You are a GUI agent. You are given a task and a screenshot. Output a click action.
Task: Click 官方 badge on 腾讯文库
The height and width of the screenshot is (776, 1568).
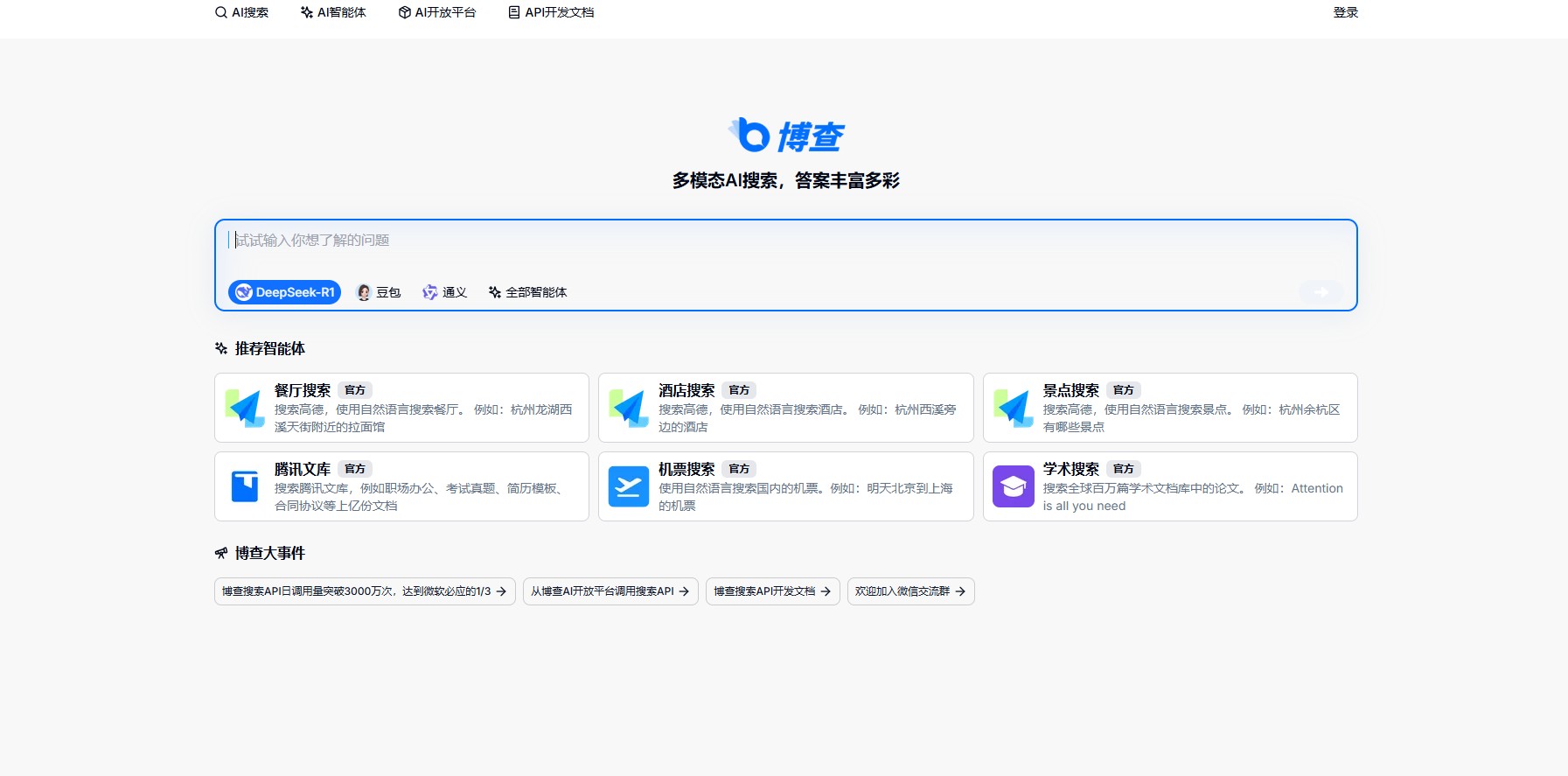355,469
